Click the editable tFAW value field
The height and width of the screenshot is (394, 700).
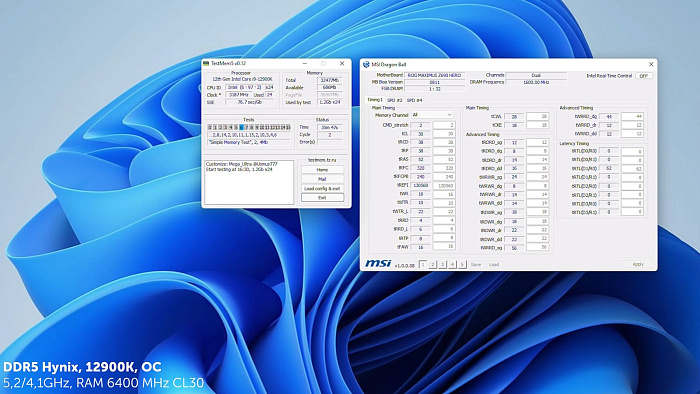pos(444,246)
